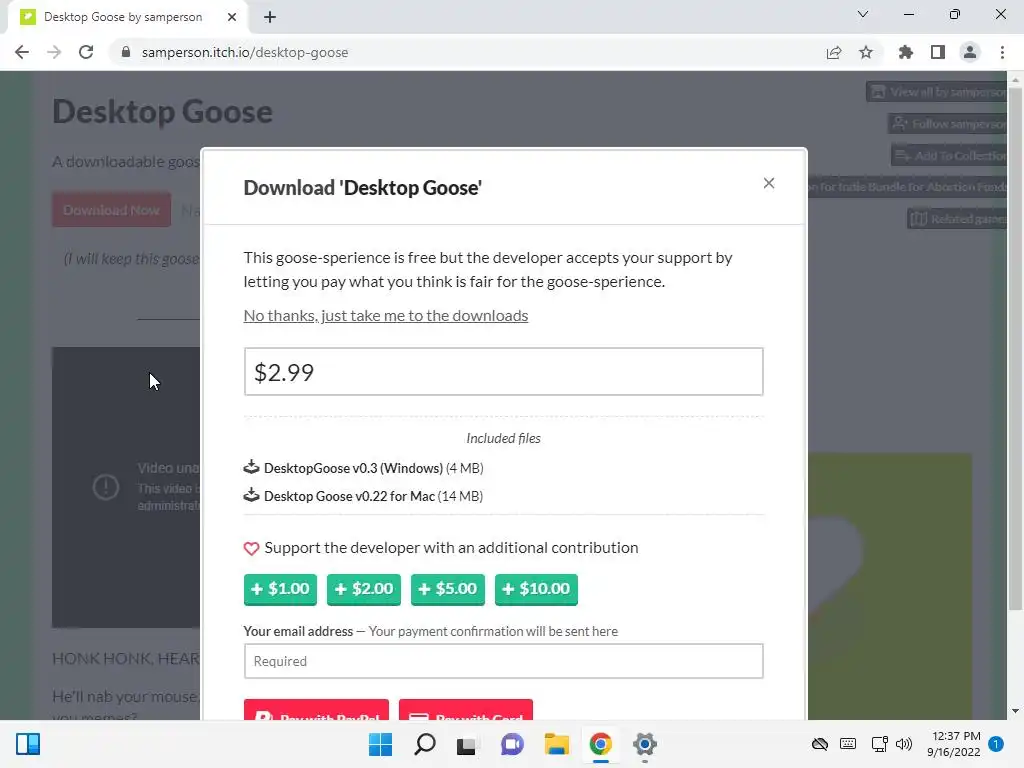Click 'Follow samperson' button

(x=948, y=123)
